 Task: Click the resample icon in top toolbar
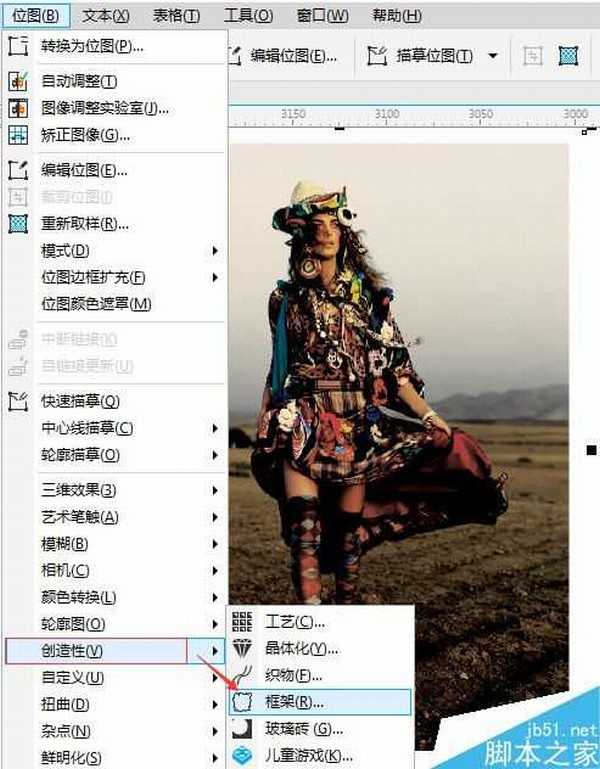pos(569,56)
